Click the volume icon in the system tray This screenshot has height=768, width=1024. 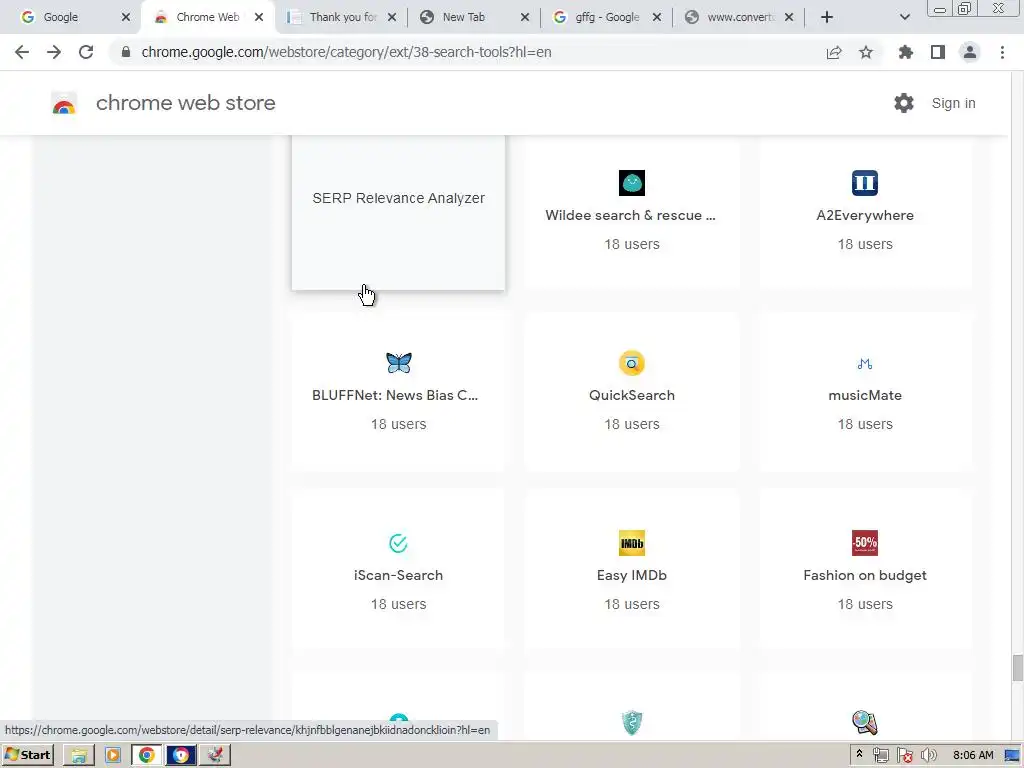929,755
